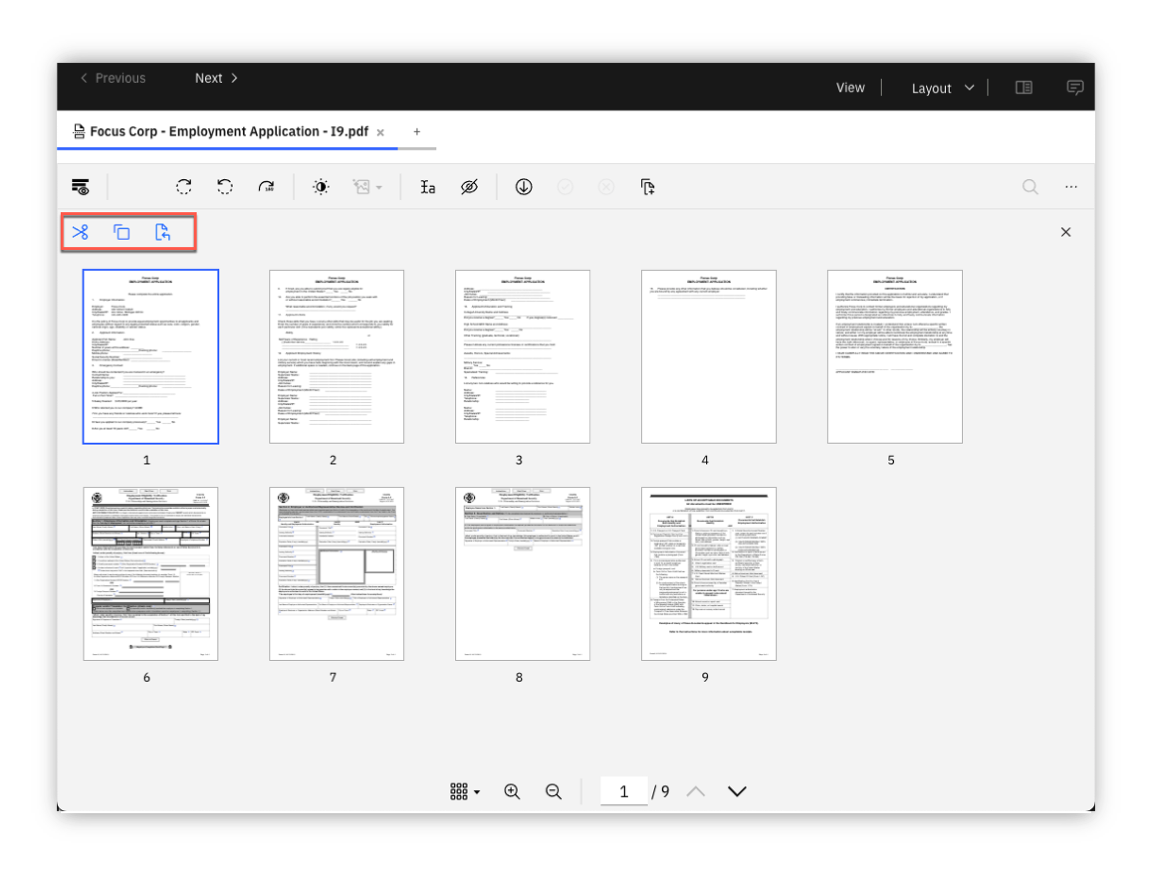Toggle the thumbnail view icon
The height and width of the screenshot is (877, 1152).
coord(81,187)
